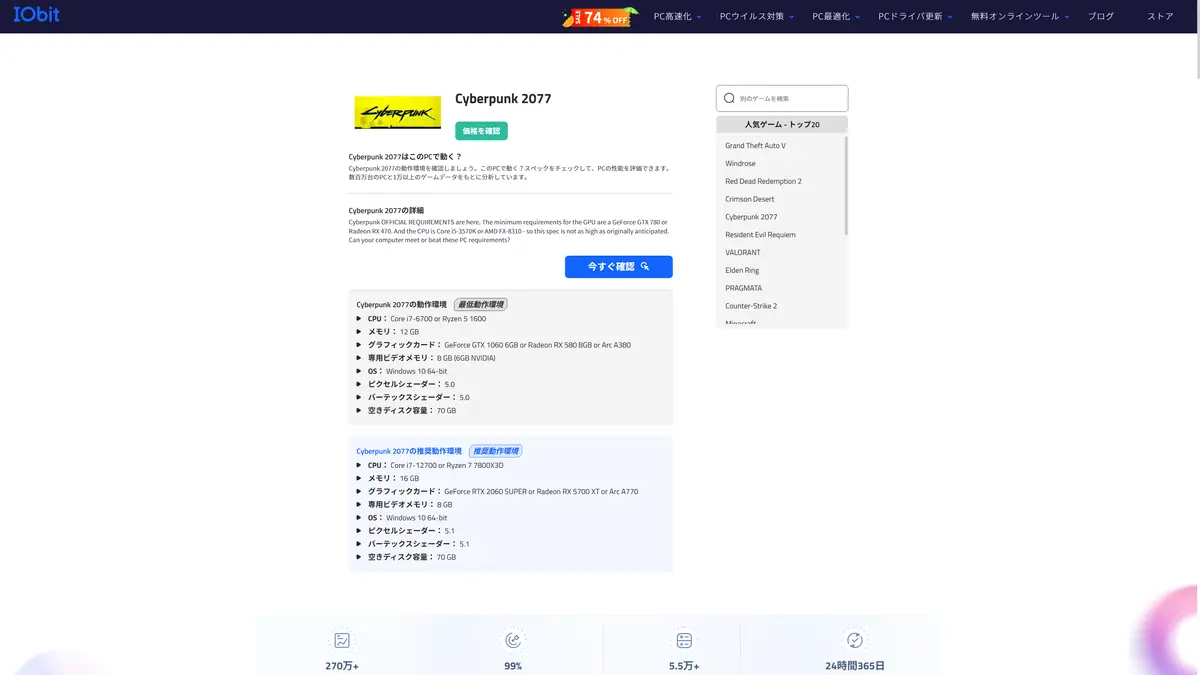Click 'GeForce RTX 2060 SUPER' graphics card line
Image resolution: width=1200 pixels, height=675 pixels.
541,492
